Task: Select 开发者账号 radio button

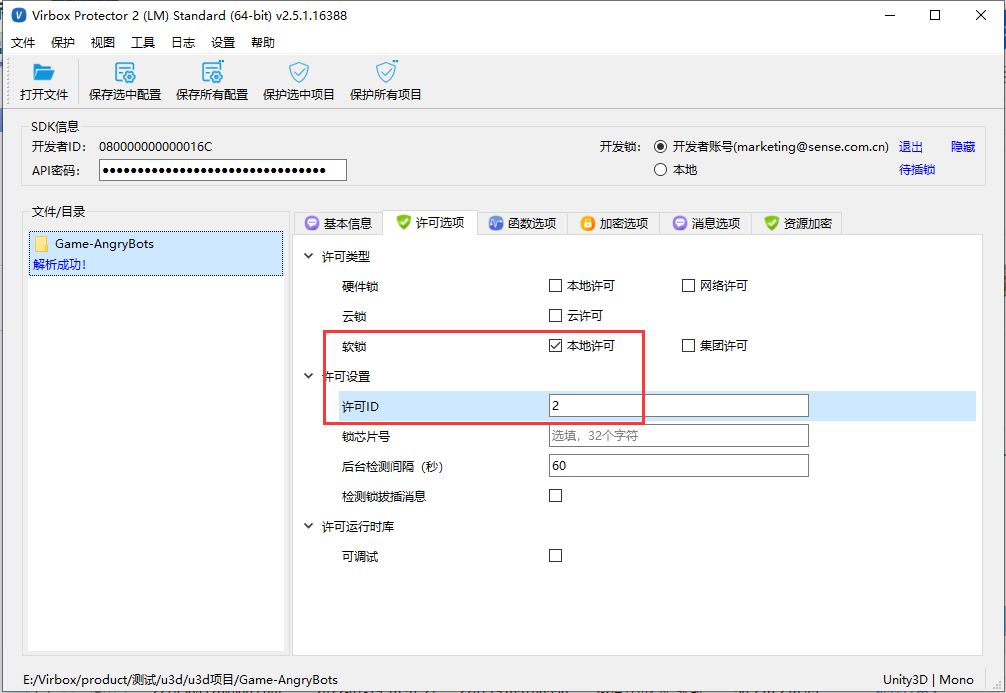Action: (x=660, y=147)
